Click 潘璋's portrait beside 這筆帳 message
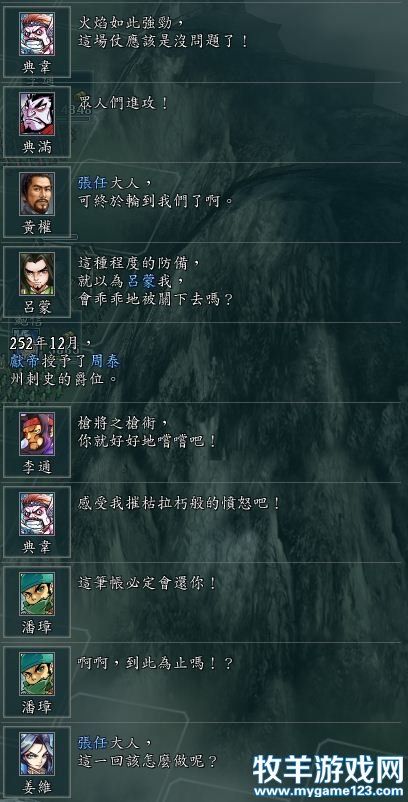Image resolution: width=408 pixels, height=802 pixels. click(x=37, y=594)
